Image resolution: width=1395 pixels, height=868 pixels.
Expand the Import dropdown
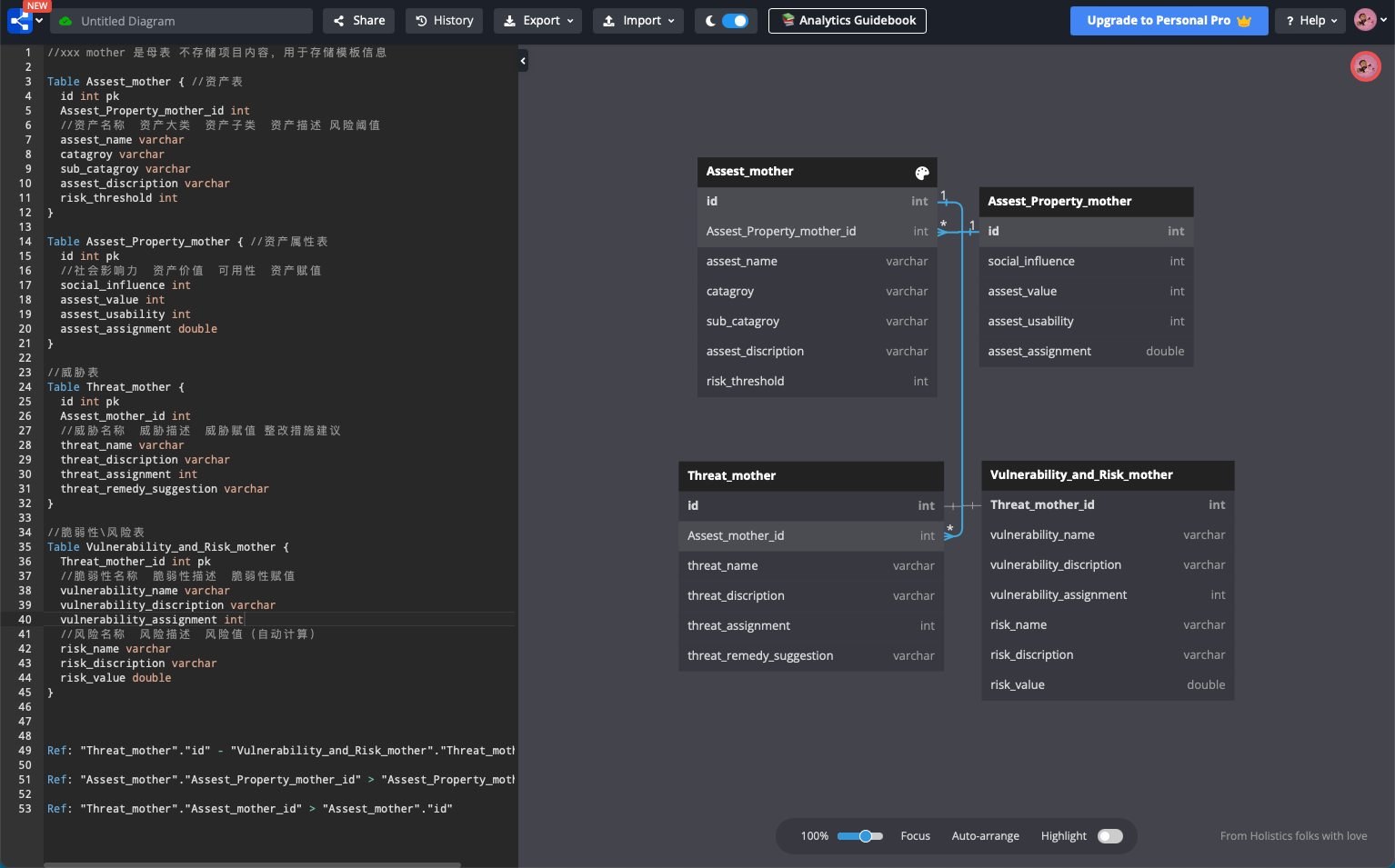[x=638, y=20]
